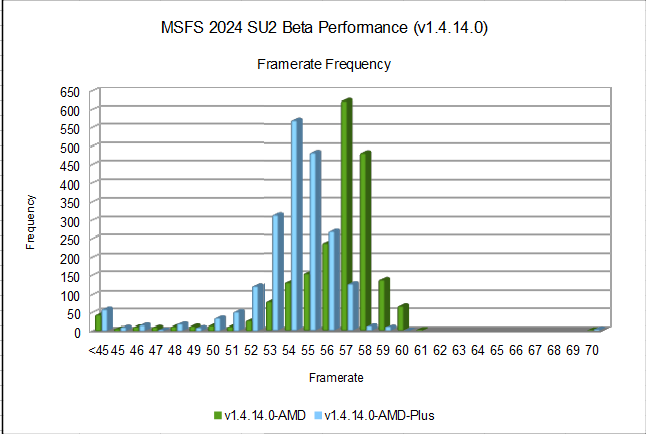The width and height of the screenshot is (646, 434).
Task: Click the blue bar in the <45 category
Action: (x=107, y=319)
